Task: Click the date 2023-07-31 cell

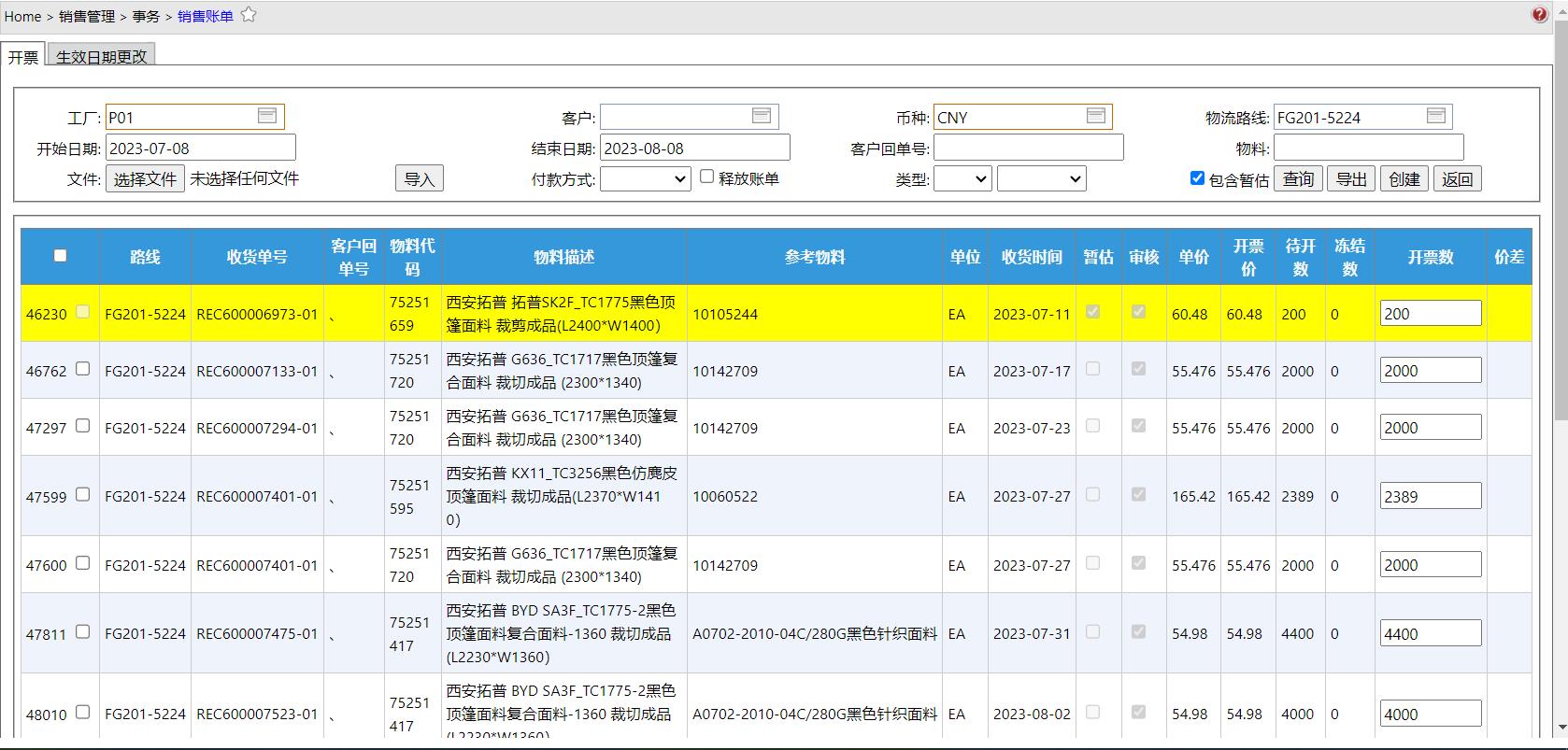Action: point(1032,633)
